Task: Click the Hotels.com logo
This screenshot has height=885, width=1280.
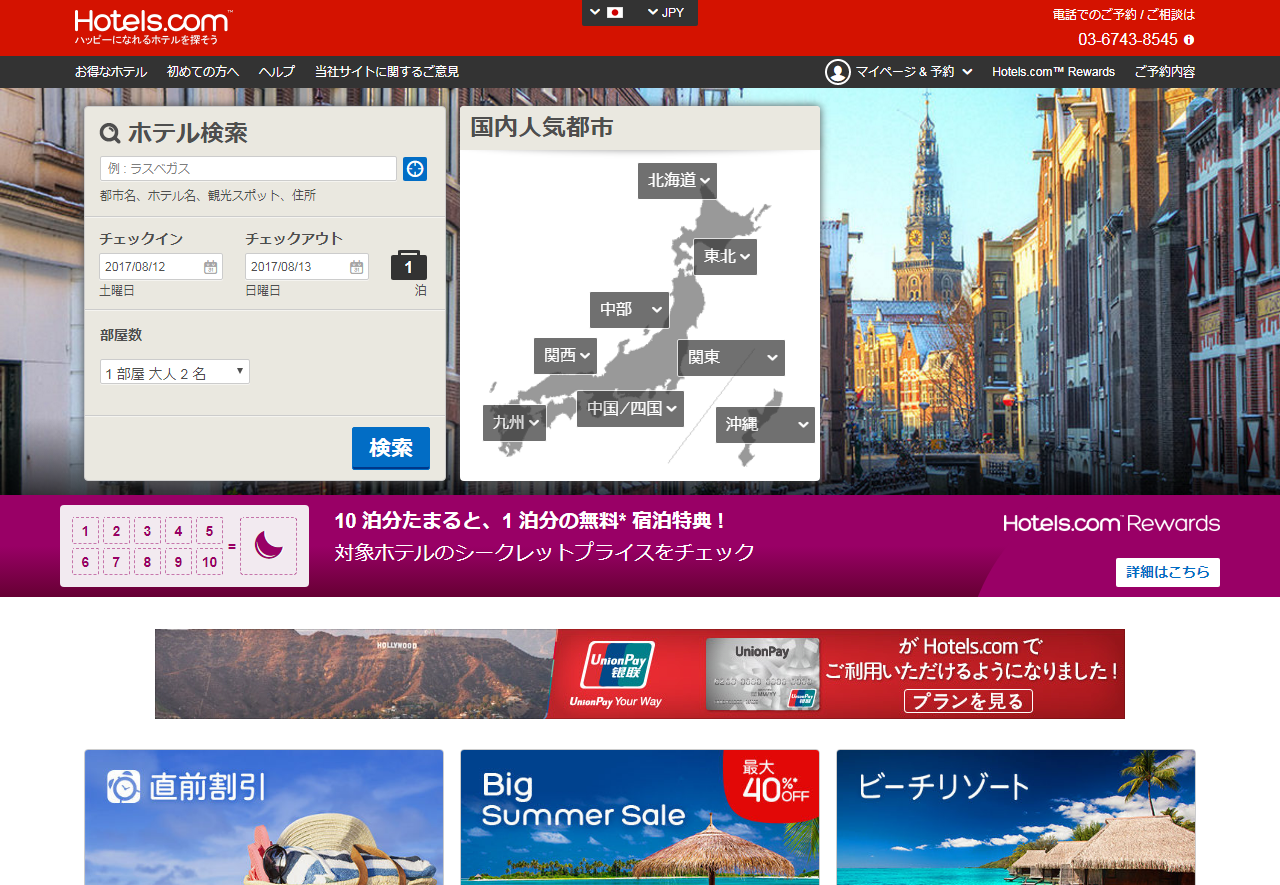Action: coord(154,27)
